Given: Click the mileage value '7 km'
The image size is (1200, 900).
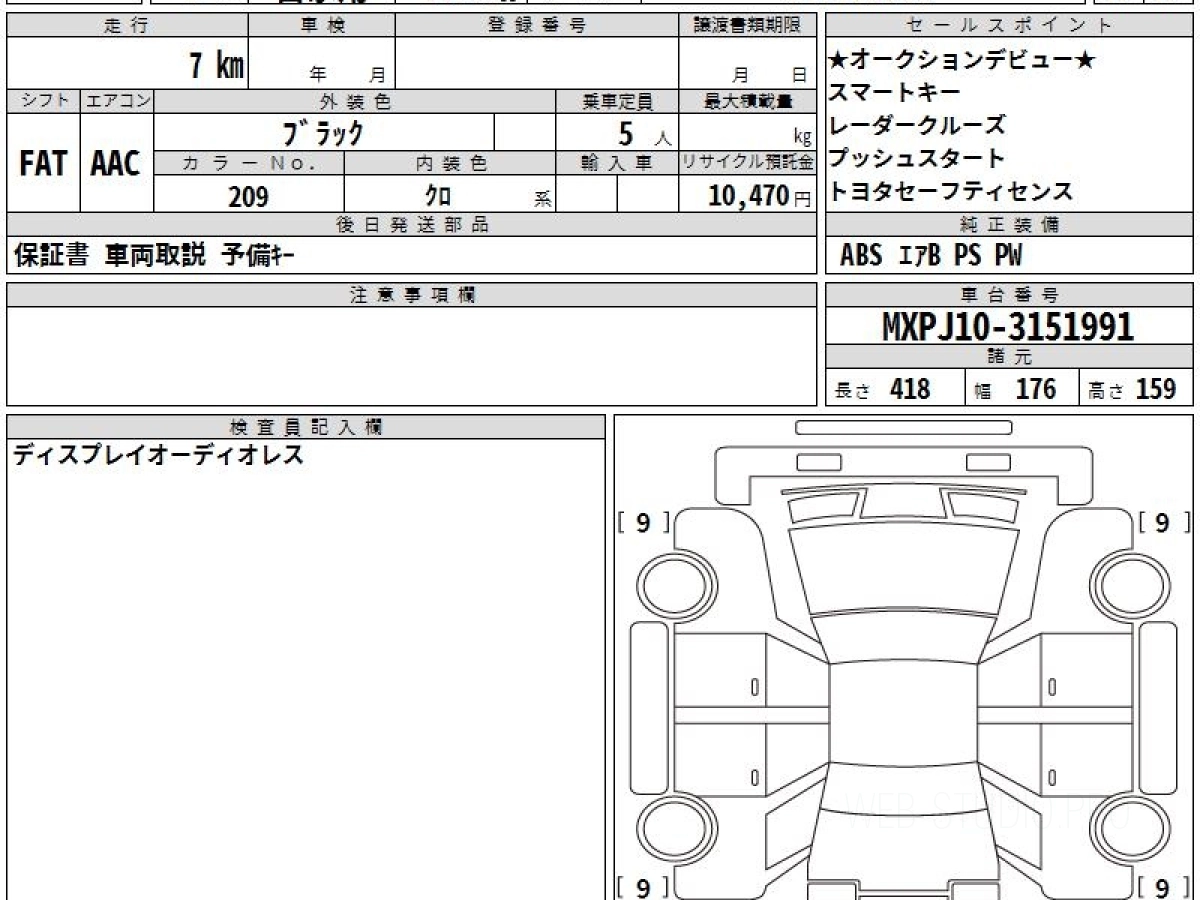Looking at the screenshot, I should pyautogui.click(x=216, y=66).
